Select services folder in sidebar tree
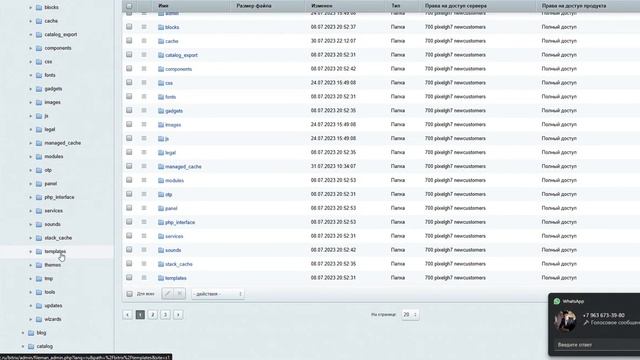This screenshot has width=640, height=360. [53, 211]
